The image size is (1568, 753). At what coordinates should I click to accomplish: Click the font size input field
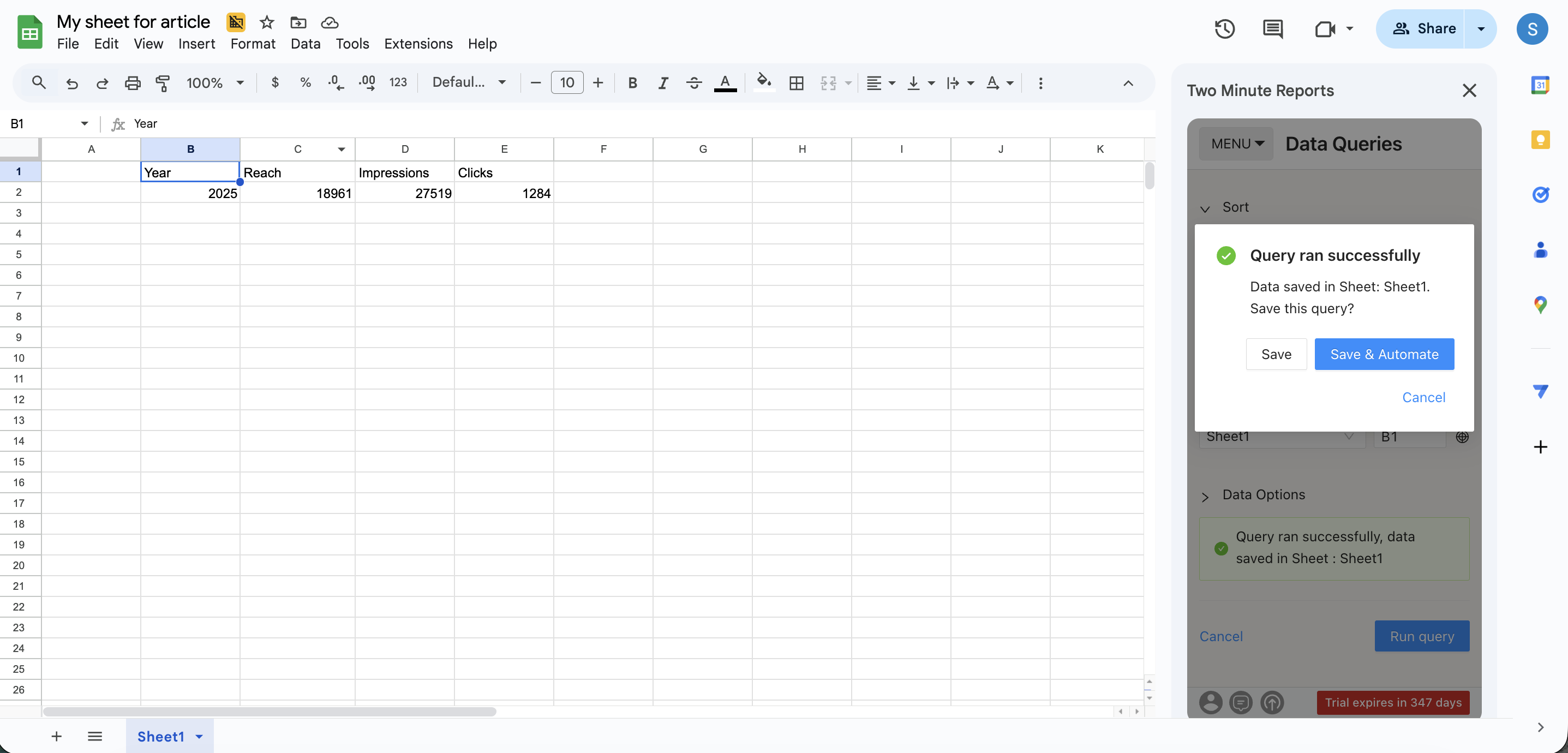pos(567,83)
